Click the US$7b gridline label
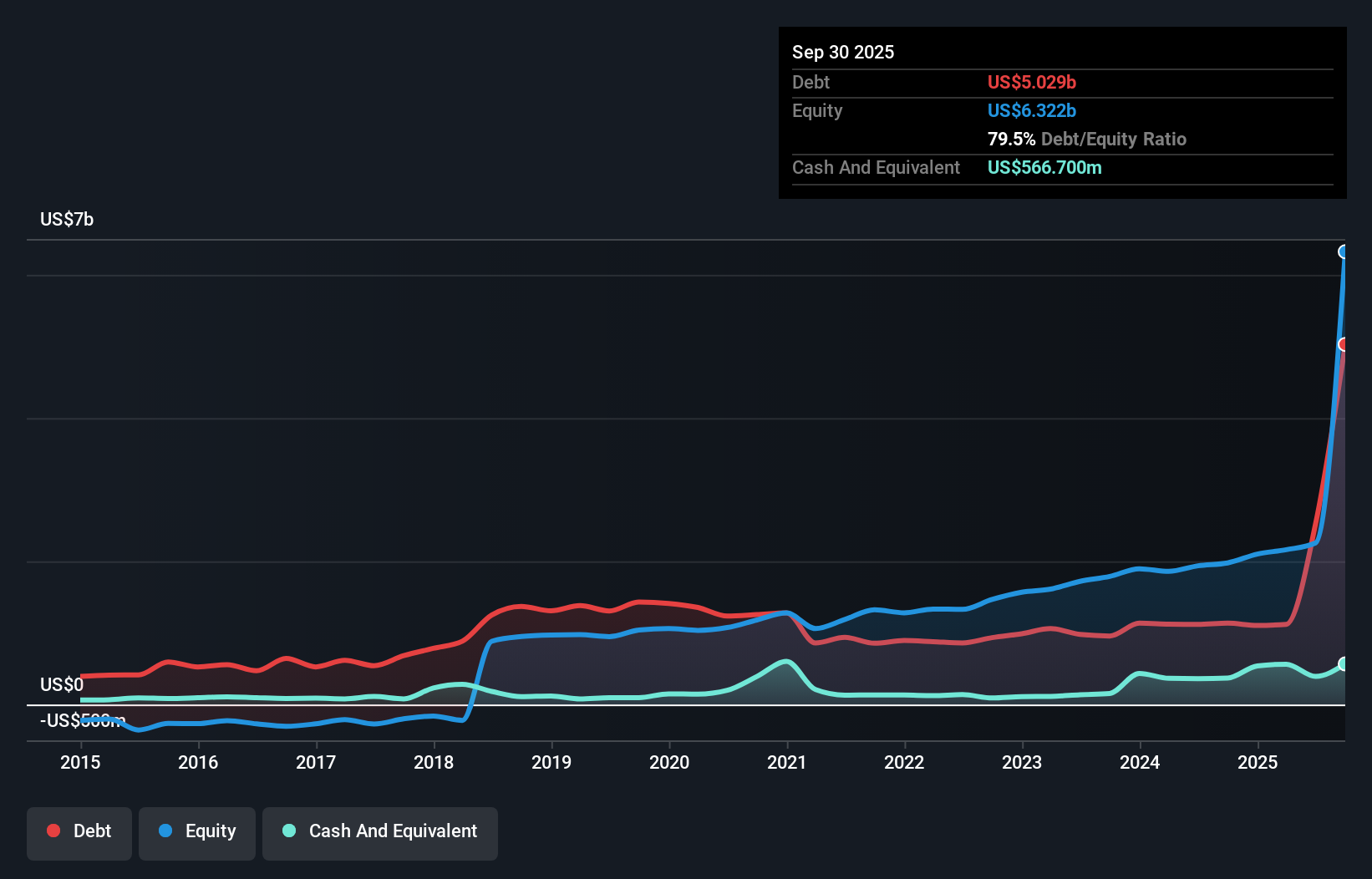Image resolution: width=1372 pixels, height=879 pixels. click(67, 219)
